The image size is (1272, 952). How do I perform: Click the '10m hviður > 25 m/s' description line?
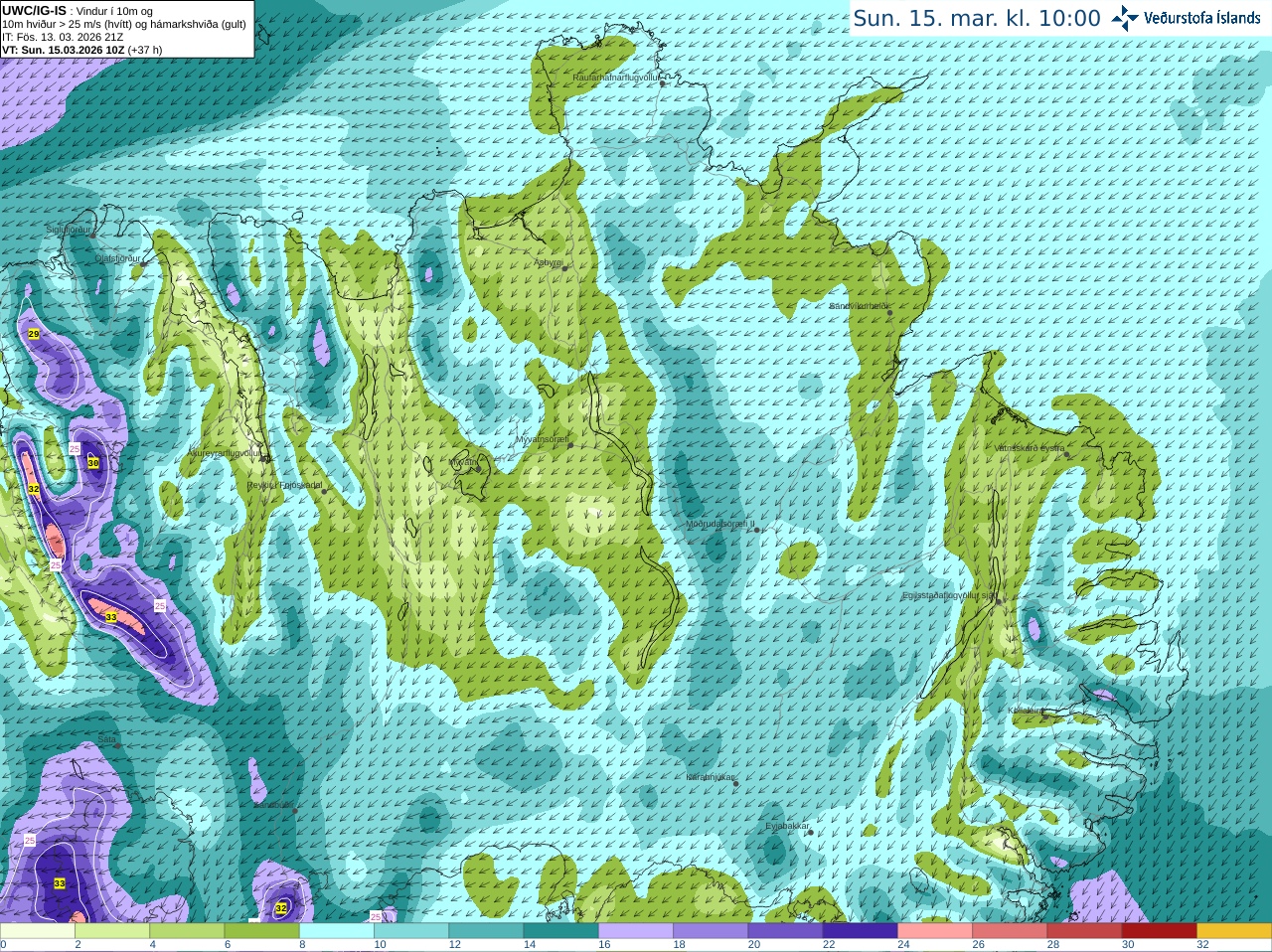pyautogui.click(x=124, y=24)
